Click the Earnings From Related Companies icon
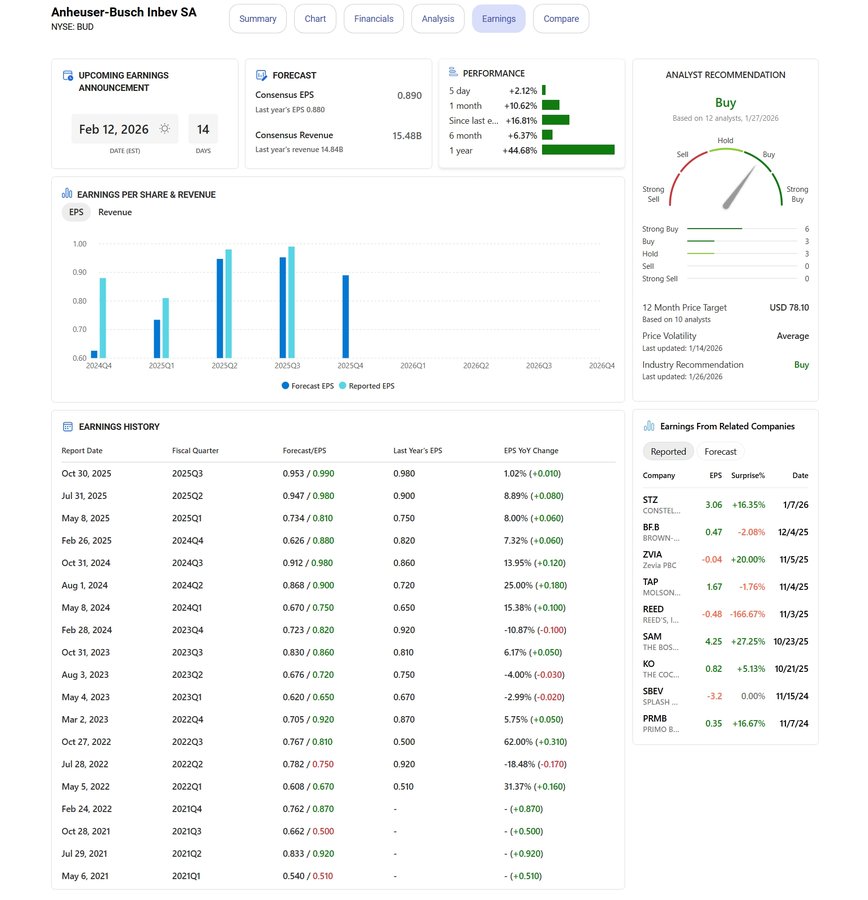868x900 pixels. point(649,426)
